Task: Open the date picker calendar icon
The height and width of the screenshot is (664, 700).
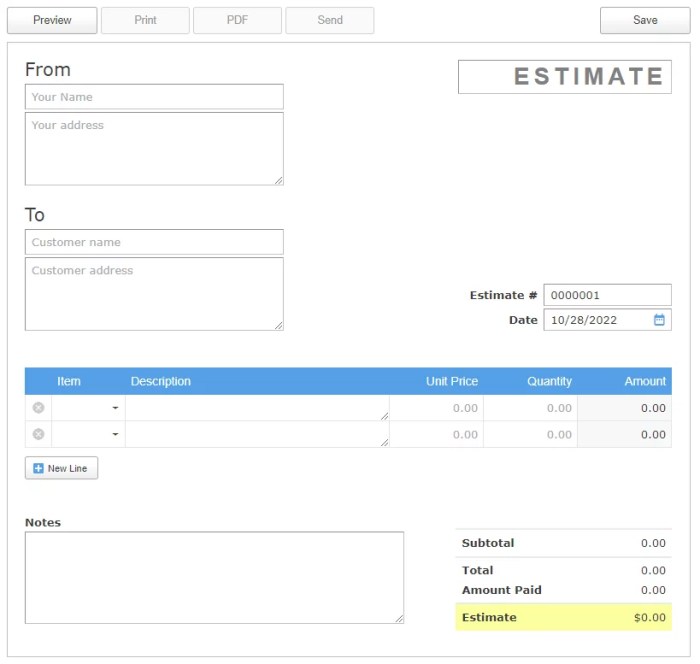Action: point(659,320)
